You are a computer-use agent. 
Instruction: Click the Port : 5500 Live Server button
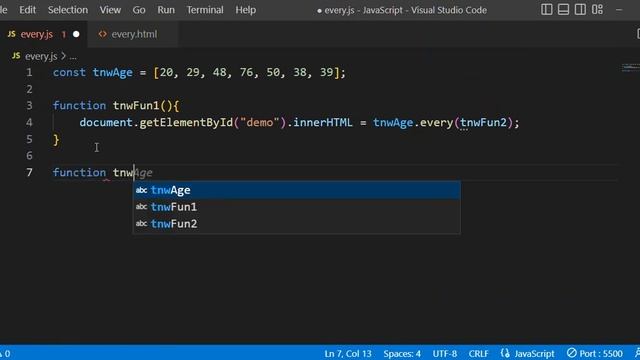point(595,353)
